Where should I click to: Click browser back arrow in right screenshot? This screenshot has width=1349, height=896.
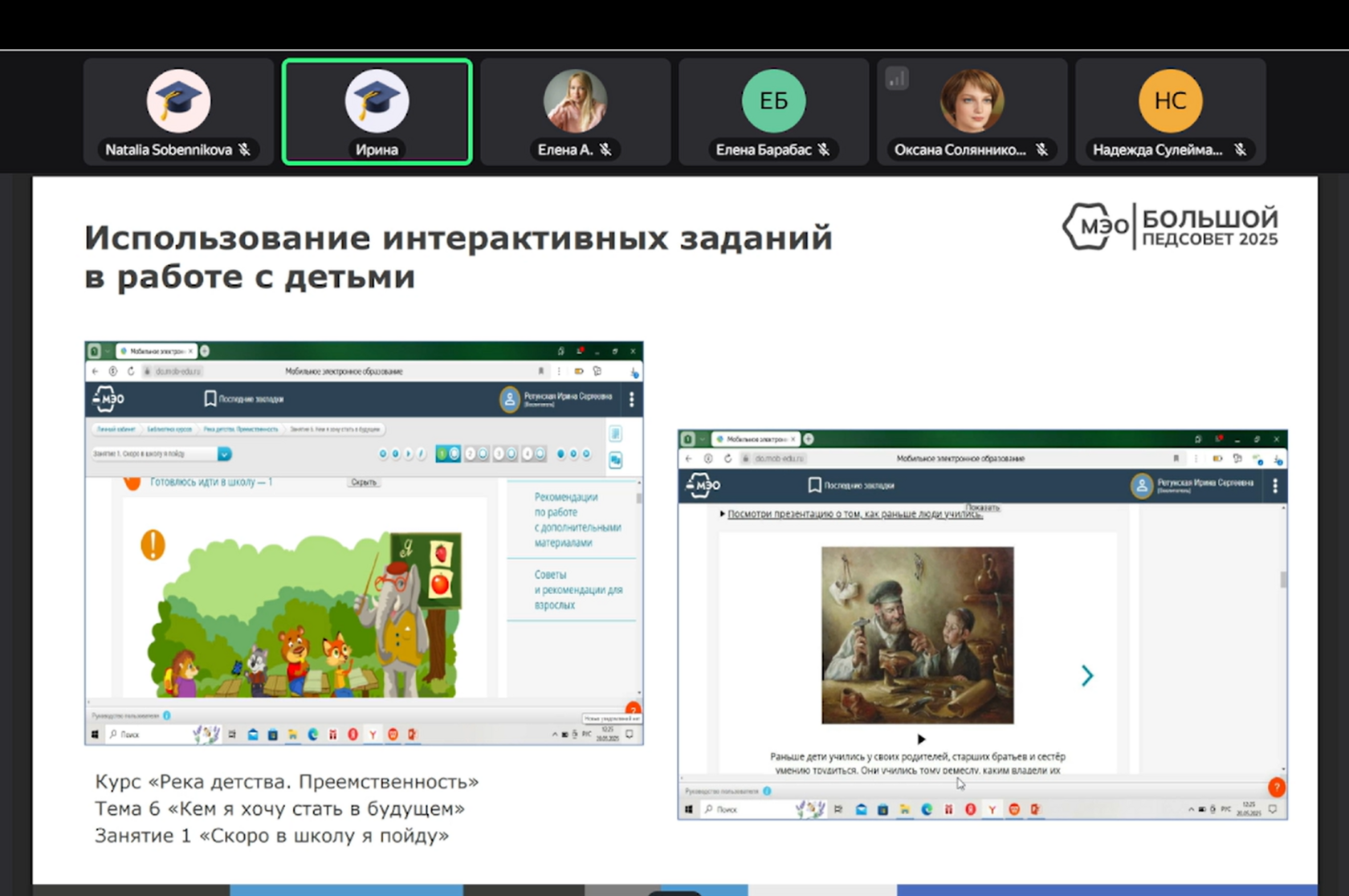(x=689, y=458)
